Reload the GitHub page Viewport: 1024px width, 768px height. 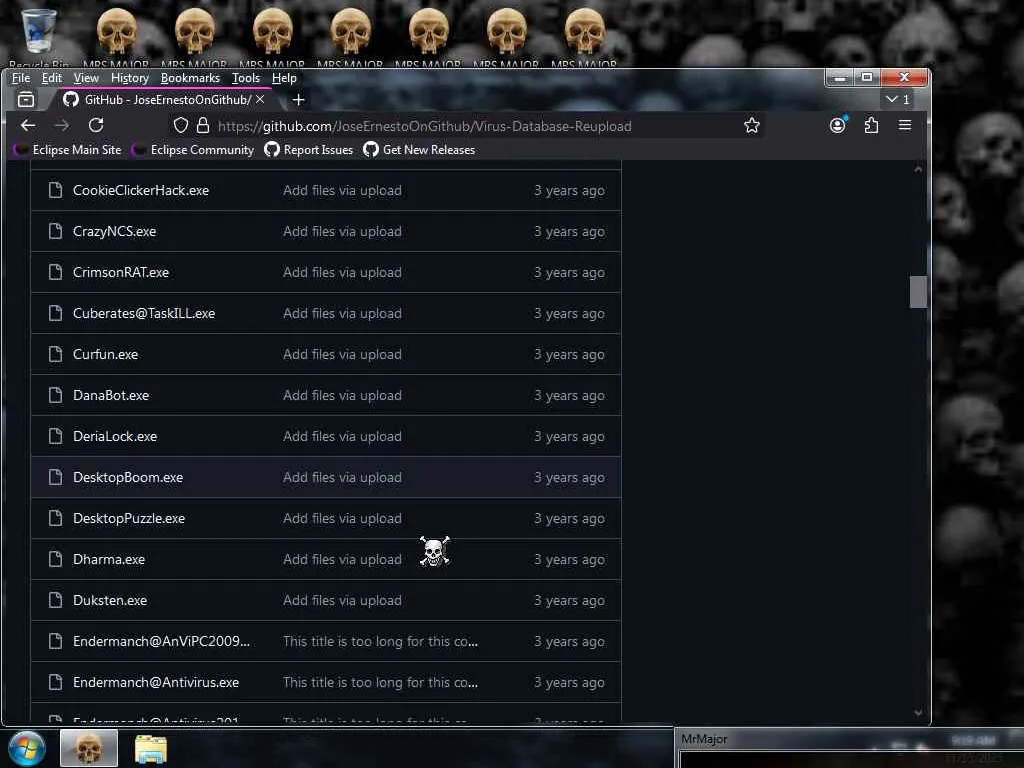[96, 125]
